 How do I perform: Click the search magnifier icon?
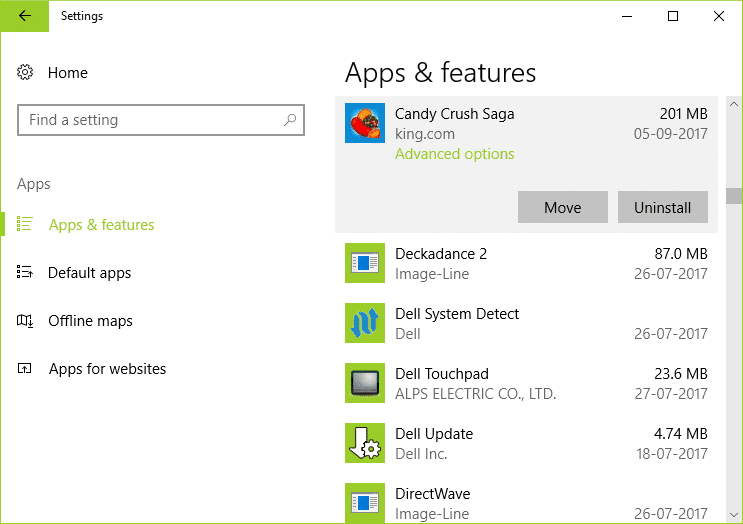tap(290, 120)
